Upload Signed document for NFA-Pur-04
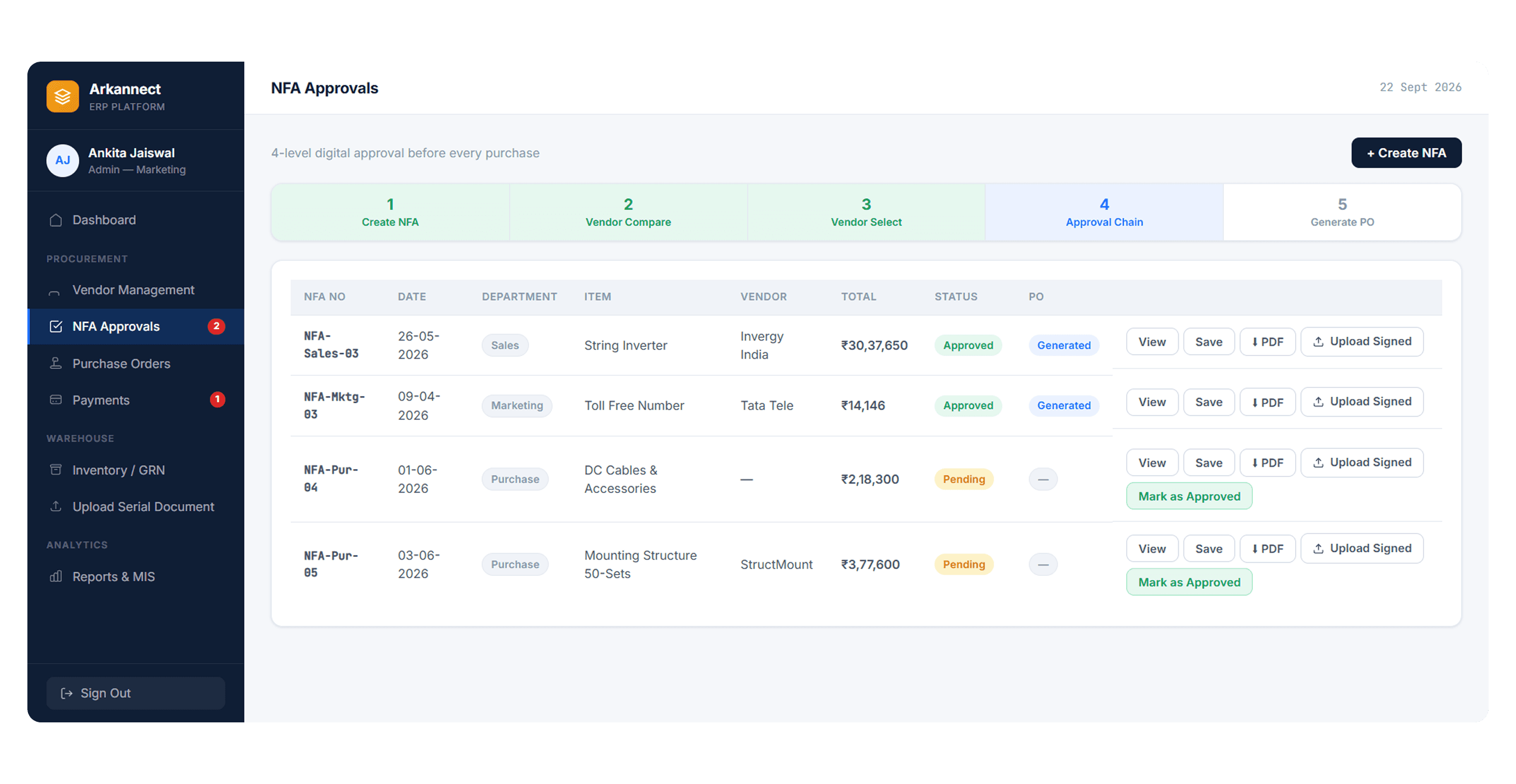Viewport: 1516px width, 784px height. point(1361,463)
